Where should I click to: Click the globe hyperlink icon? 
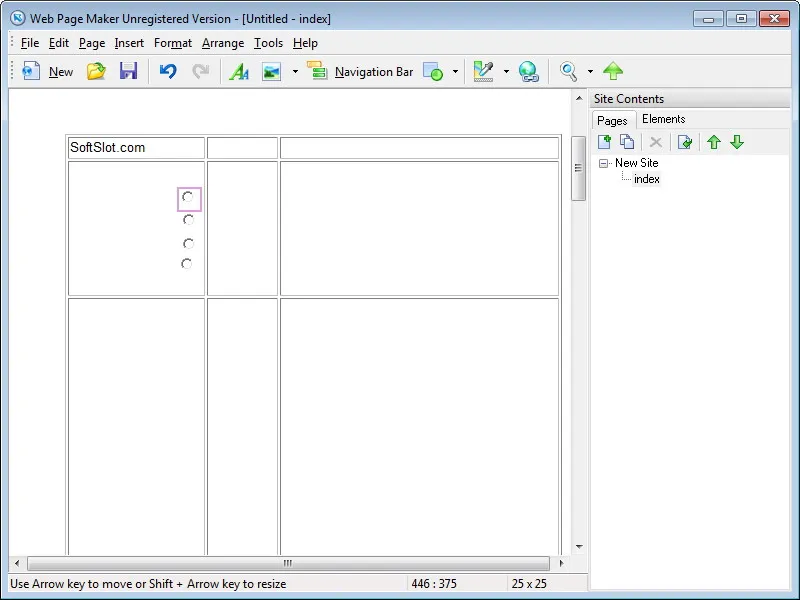[529, 71]
